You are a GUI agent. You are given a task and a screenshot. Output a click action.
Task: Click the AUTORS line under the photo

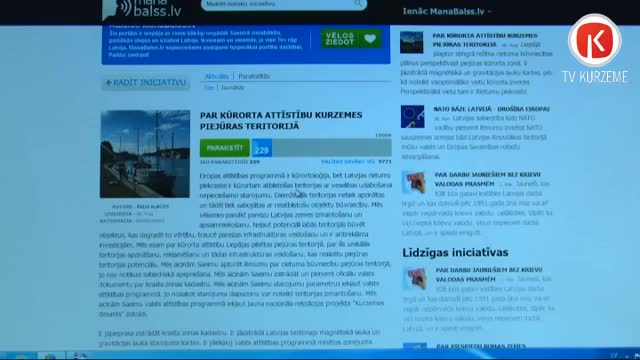pos(140,207)
